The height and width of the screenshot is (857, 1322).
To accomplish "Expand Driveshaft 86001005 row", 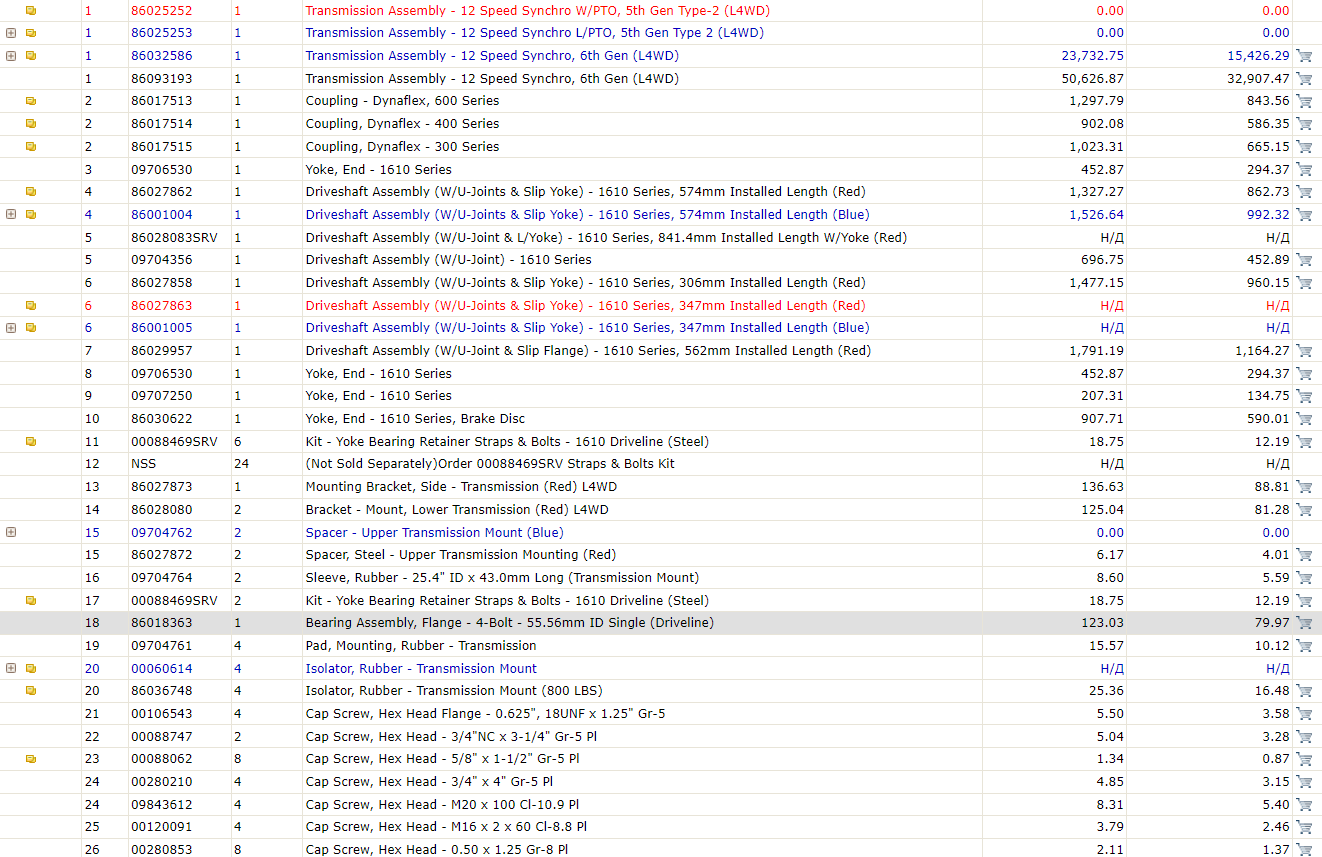I will click(11, 328).
